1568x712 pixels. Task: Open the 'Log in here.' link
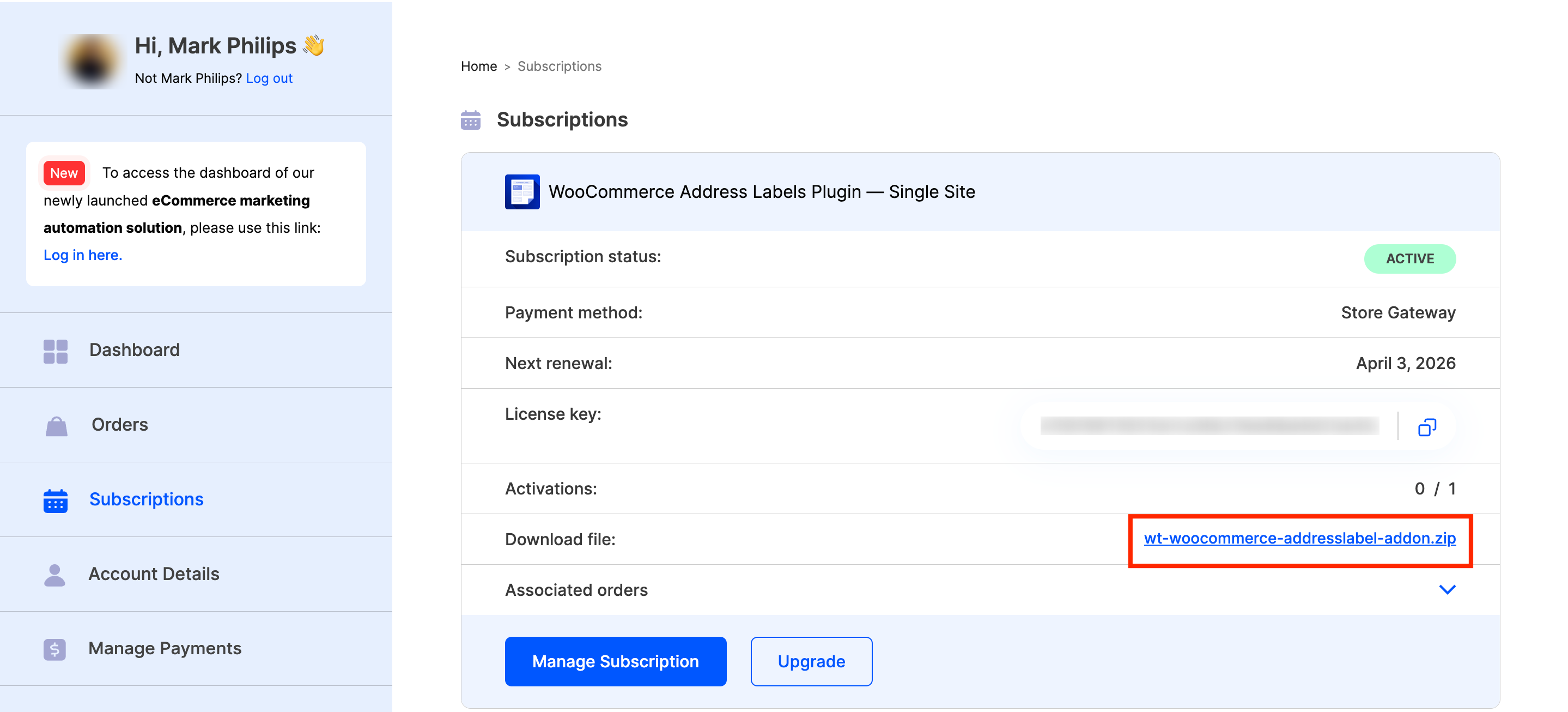(83, 255)
